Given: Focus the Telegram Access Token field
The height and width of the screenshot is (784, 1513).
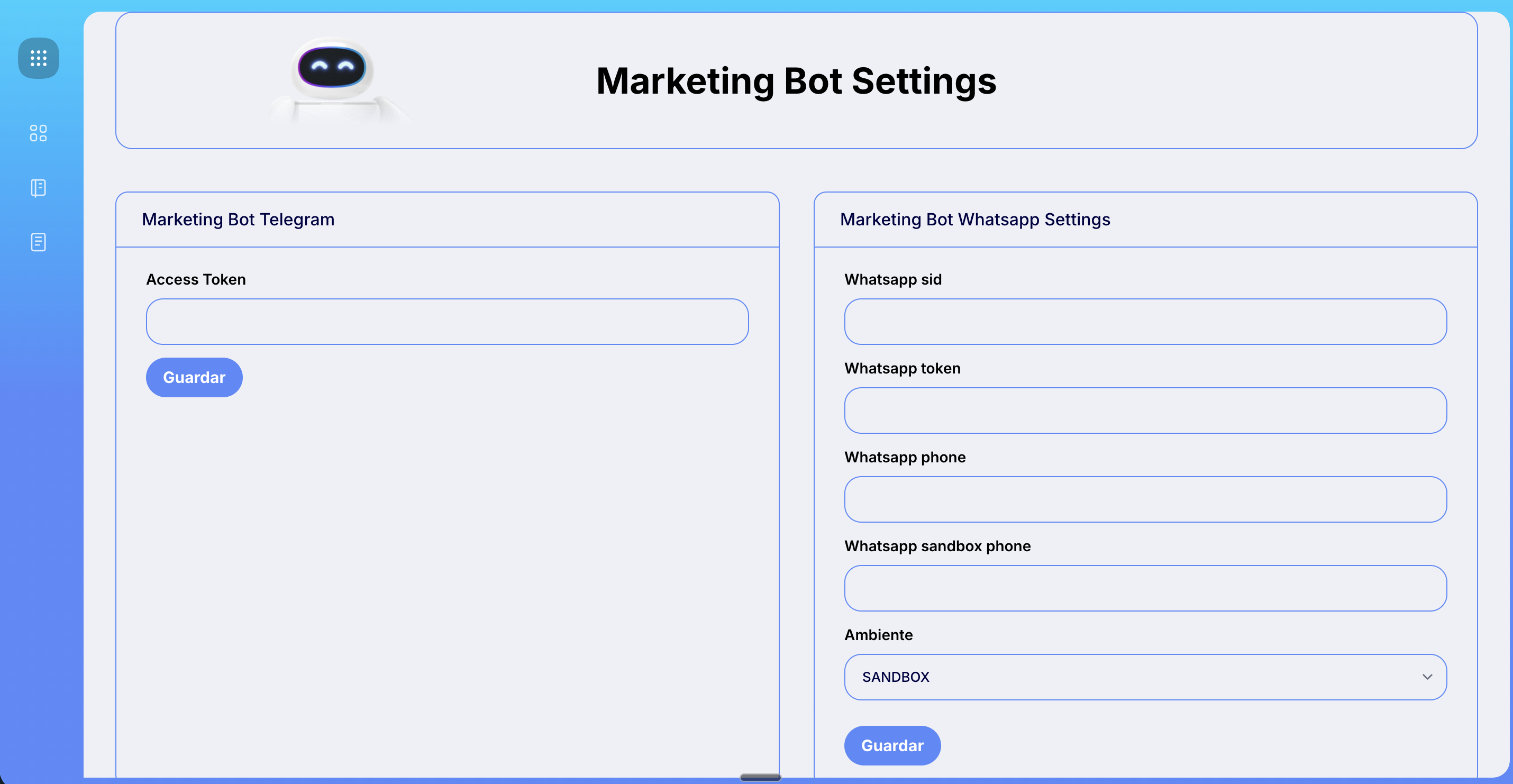Looking at the screenshot, I should (x=447, y=322).
